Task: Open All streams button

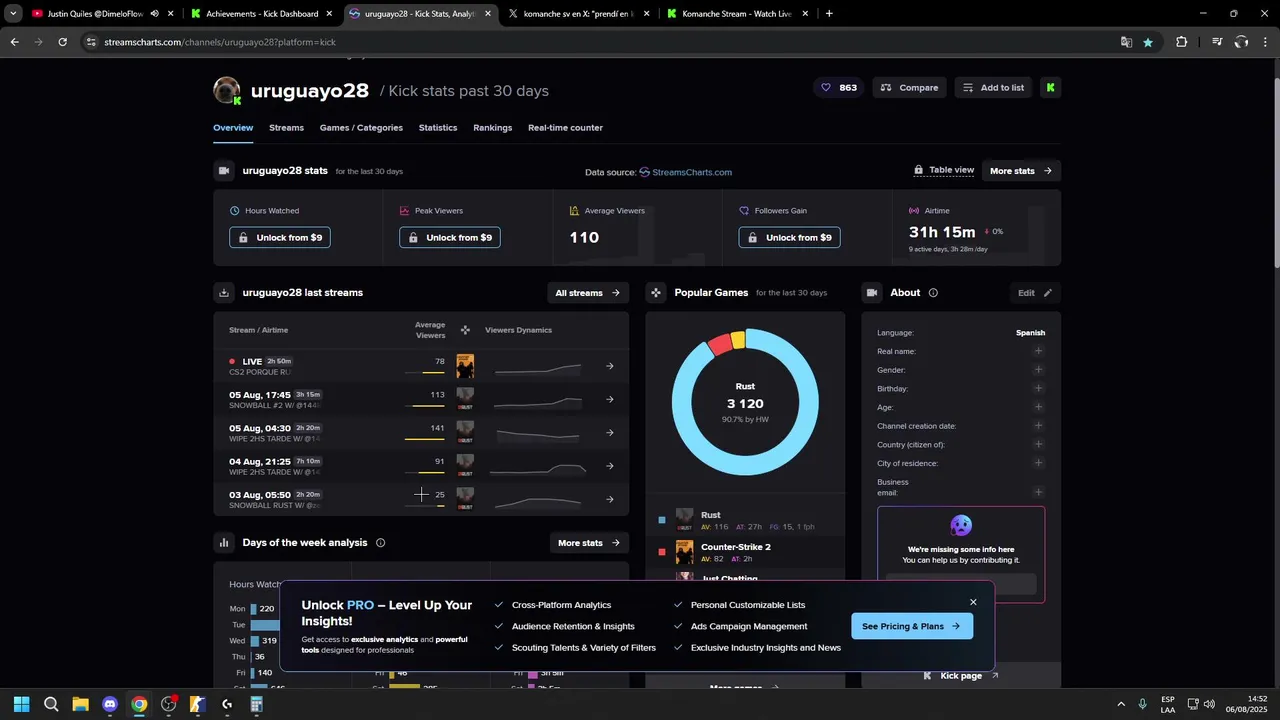Action: pos(588,293)
